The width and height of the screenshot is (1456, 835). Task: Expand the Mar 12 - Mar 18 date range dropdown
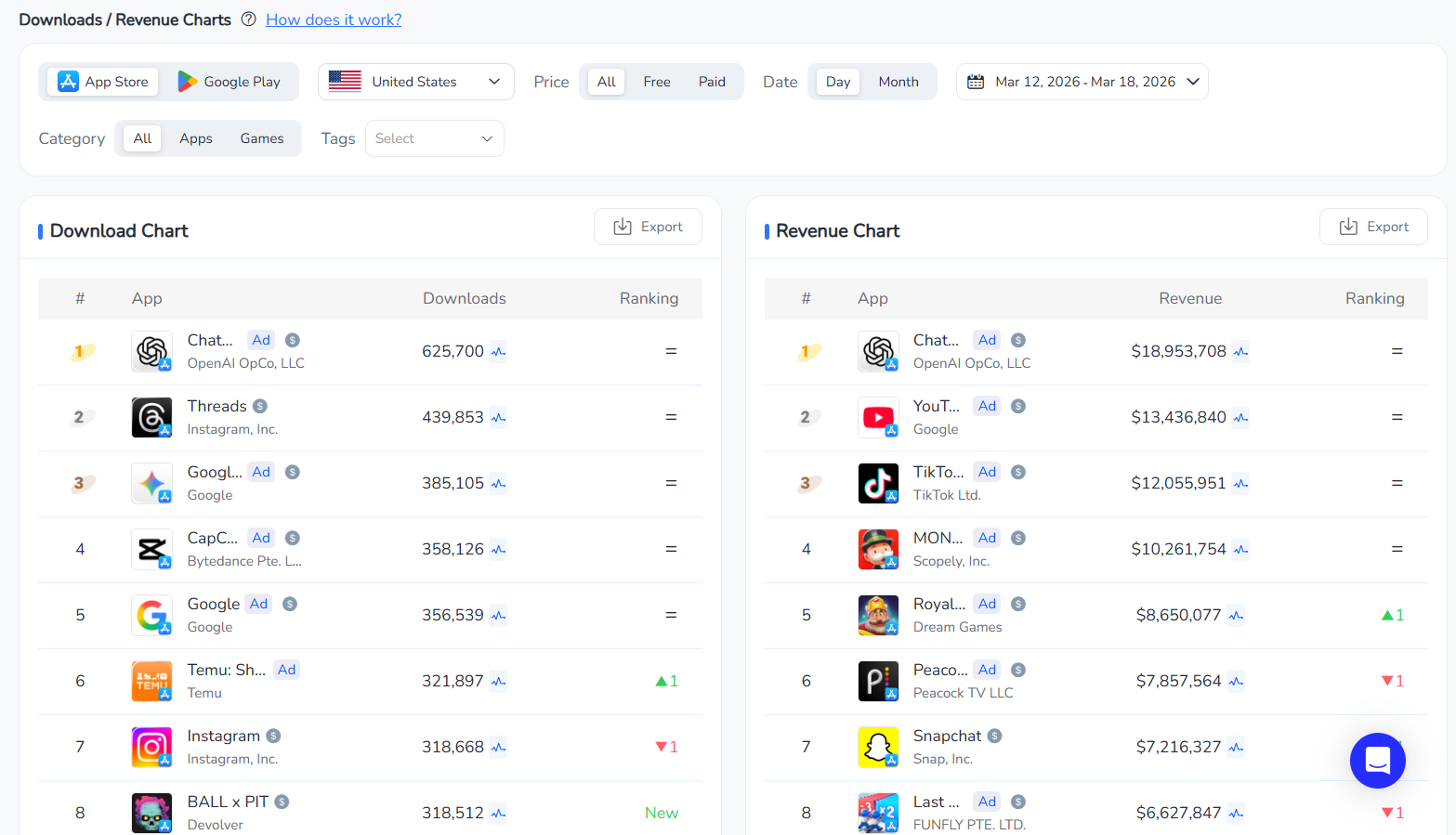1082,81
